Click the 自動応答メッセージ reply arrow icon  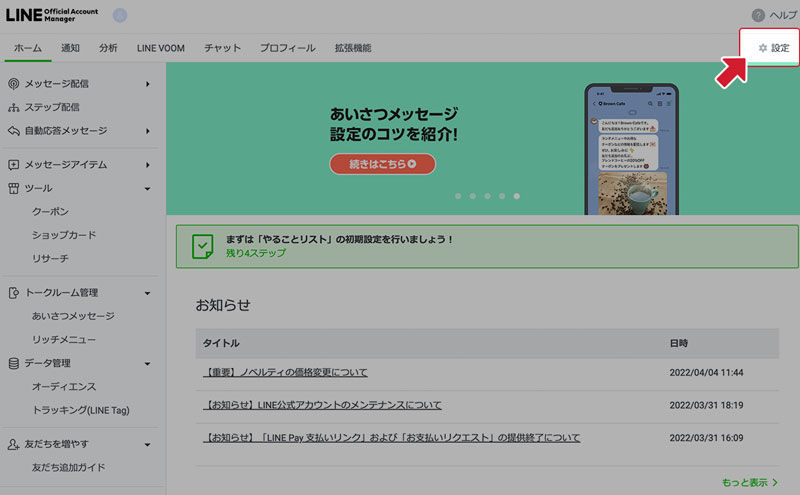14,131
